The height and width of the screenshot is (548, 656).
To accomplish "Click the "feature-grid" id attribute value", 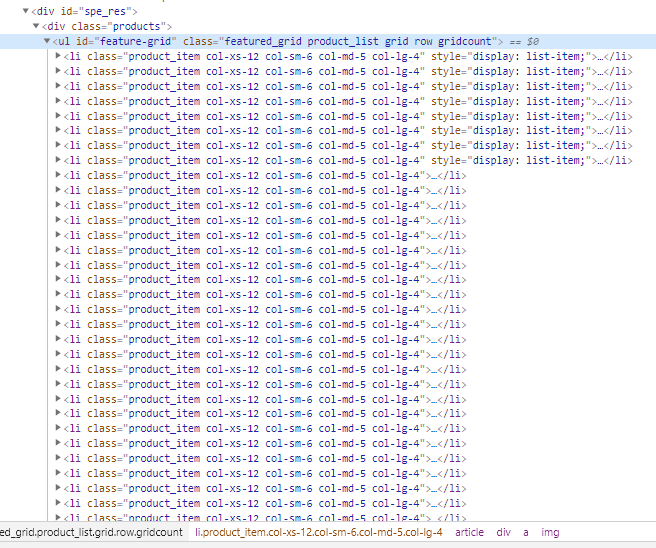I will pyautogui.click(x=136, y=41).
